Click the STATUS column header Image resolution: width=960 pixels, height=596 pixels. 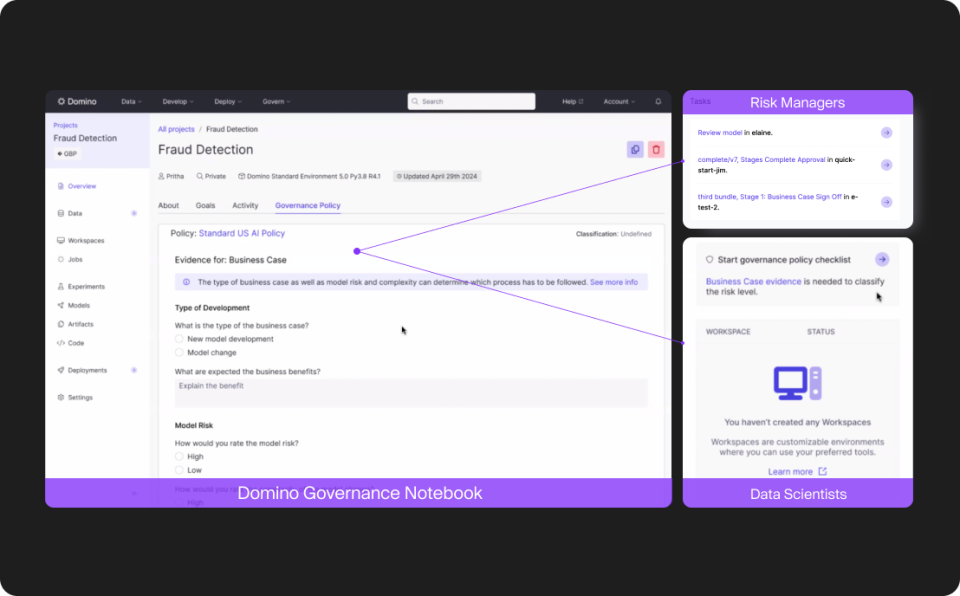[x=820, y=332]
